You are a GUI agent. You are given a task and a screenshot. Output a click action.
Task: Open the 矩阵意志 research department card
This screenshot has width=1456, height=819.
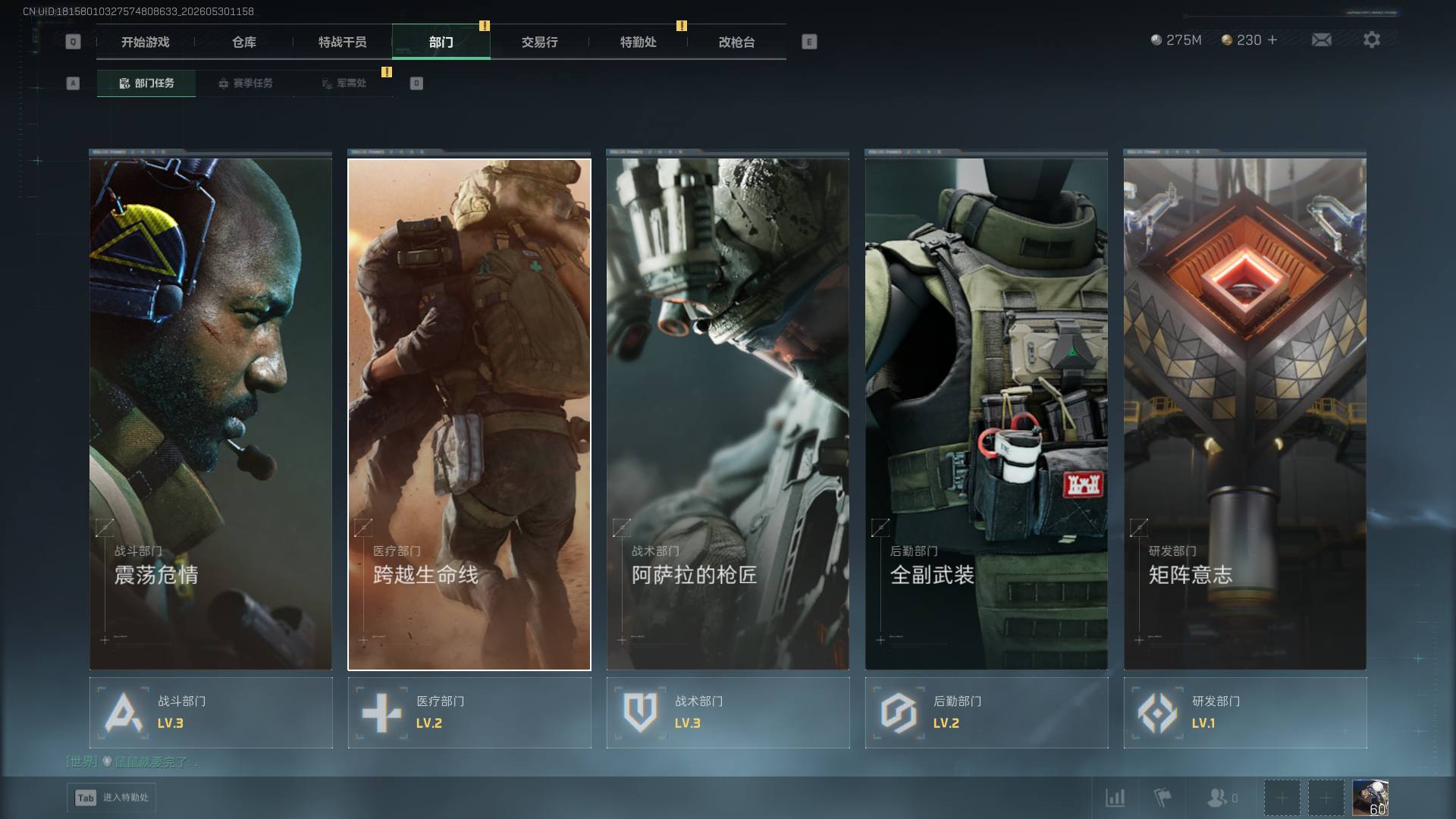point(1245,414)
